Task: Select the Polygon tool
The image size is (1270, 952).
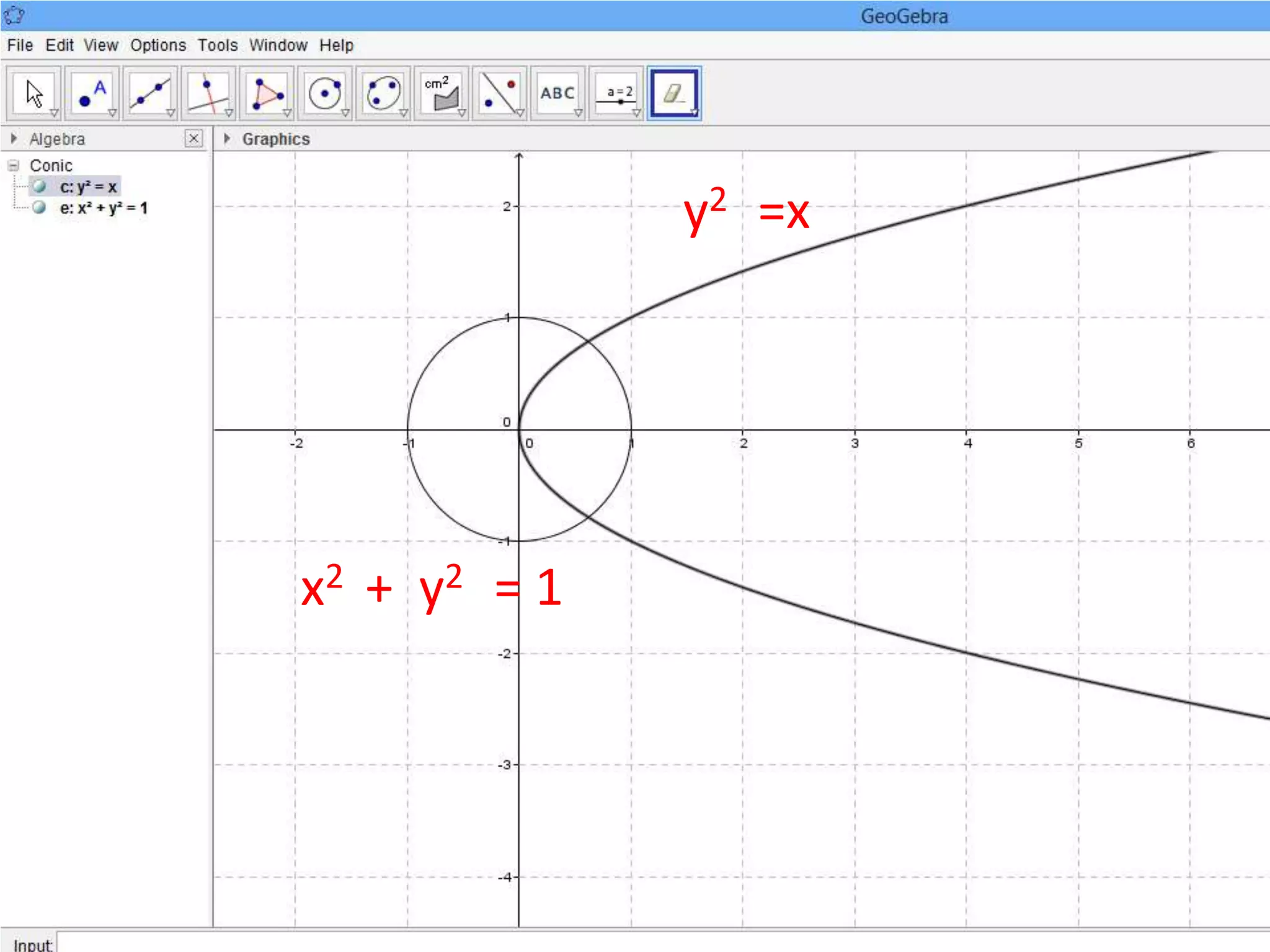Action: coord(267,93)
